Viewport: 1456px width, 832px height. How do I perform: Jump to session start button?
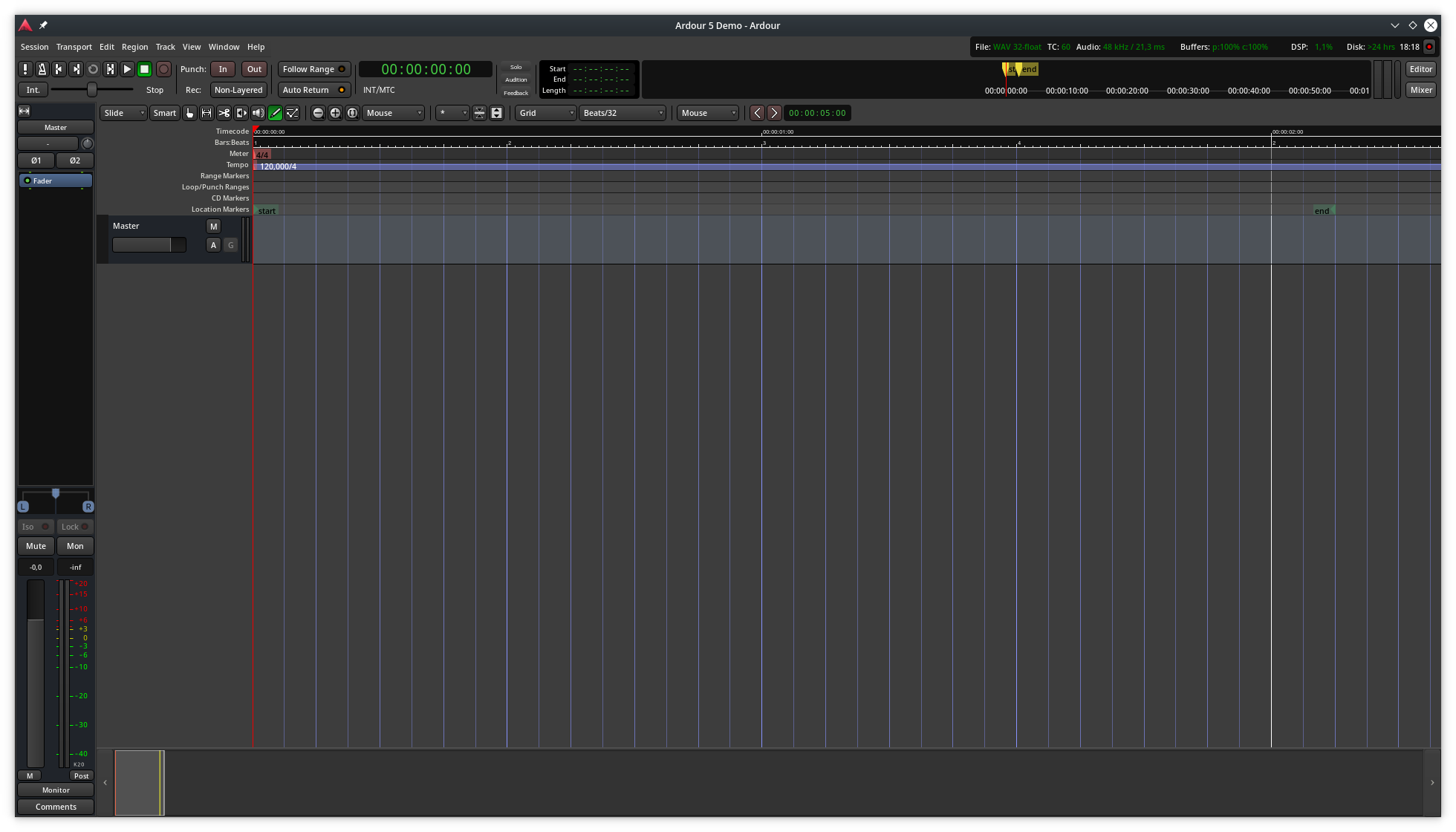pyautogui.click(x=59, y=69)
